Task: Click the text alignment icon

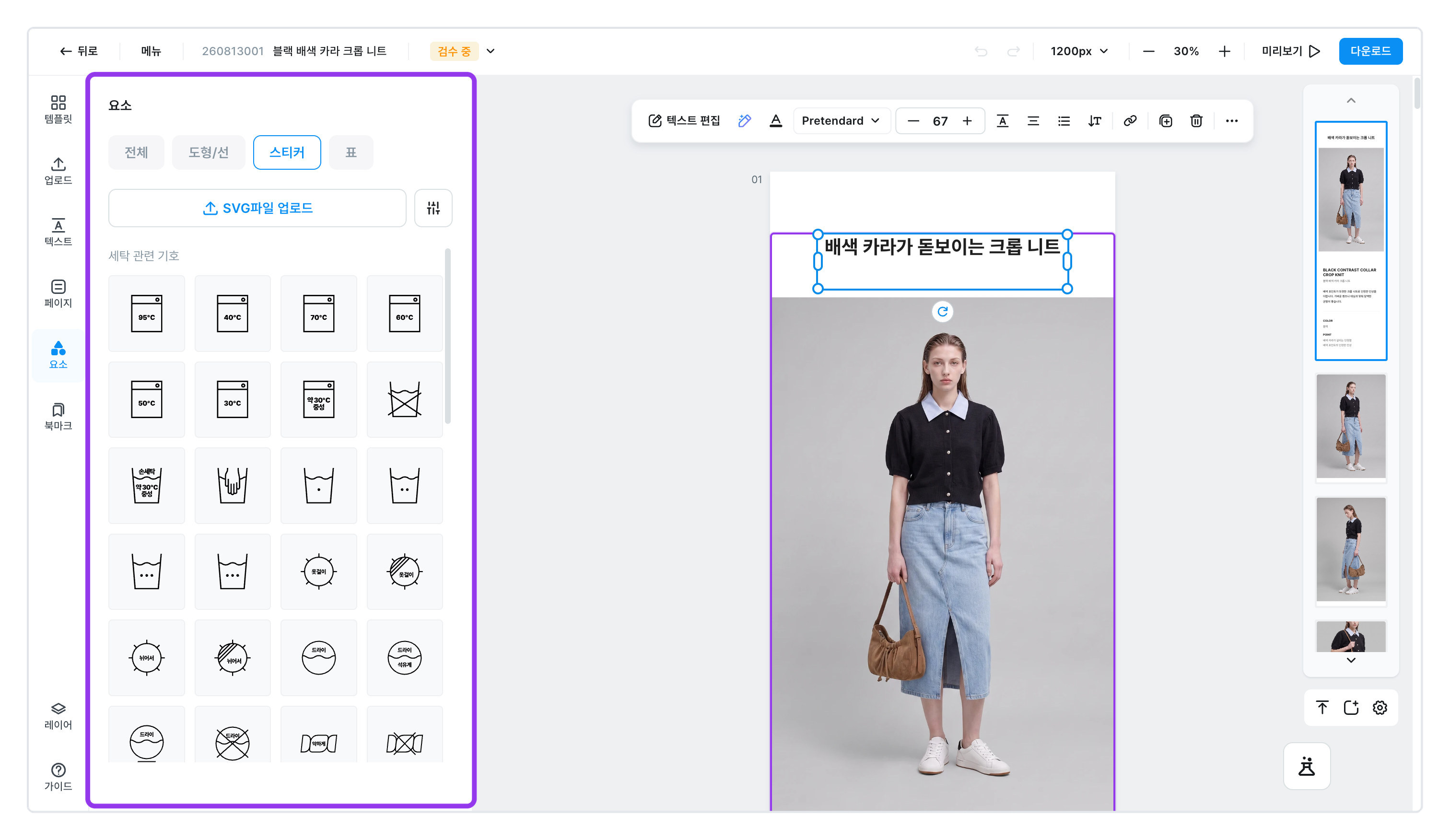Action: point(1033,121)
